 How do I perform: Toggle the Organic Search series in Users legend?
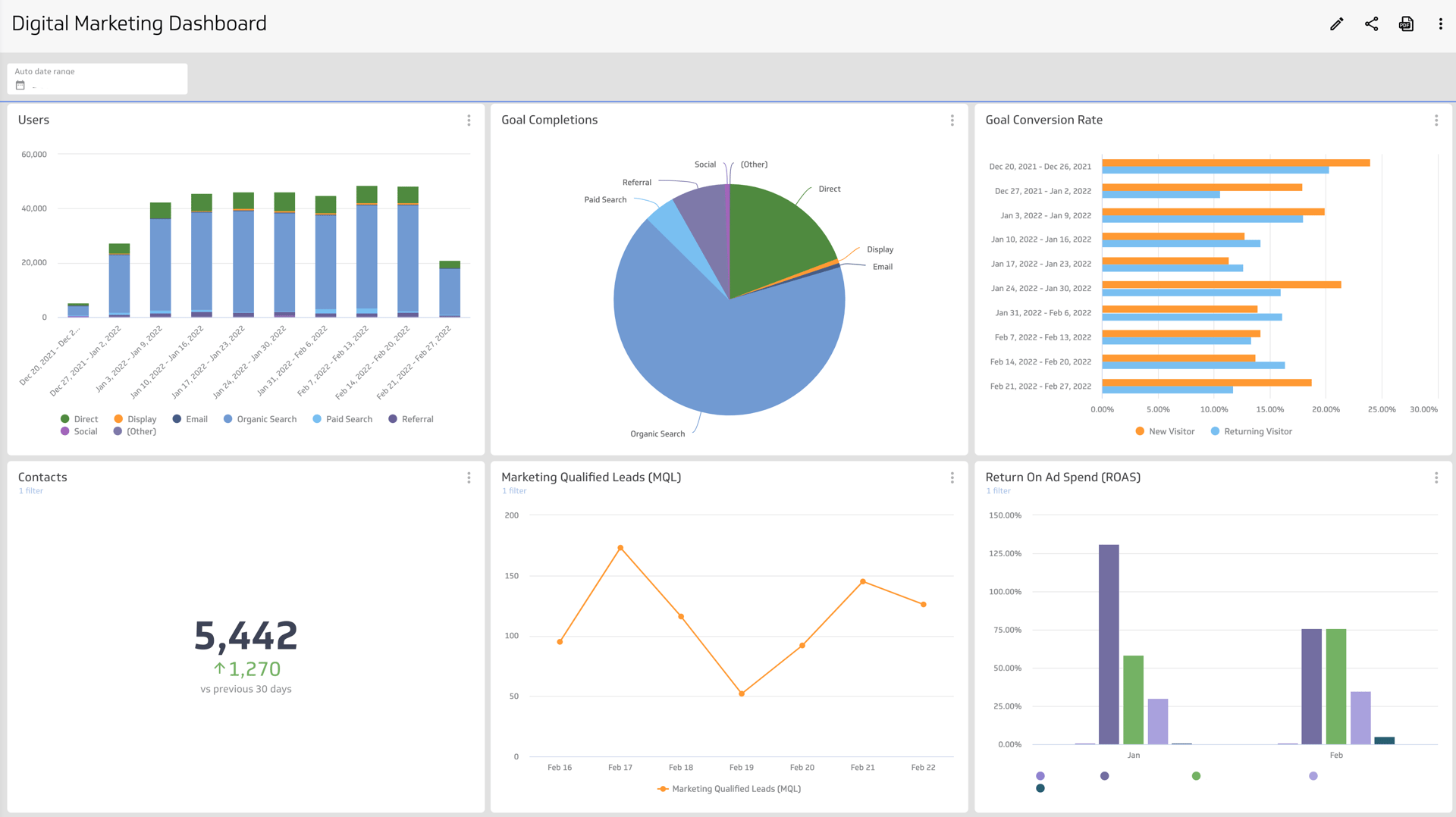coord(260,418)
